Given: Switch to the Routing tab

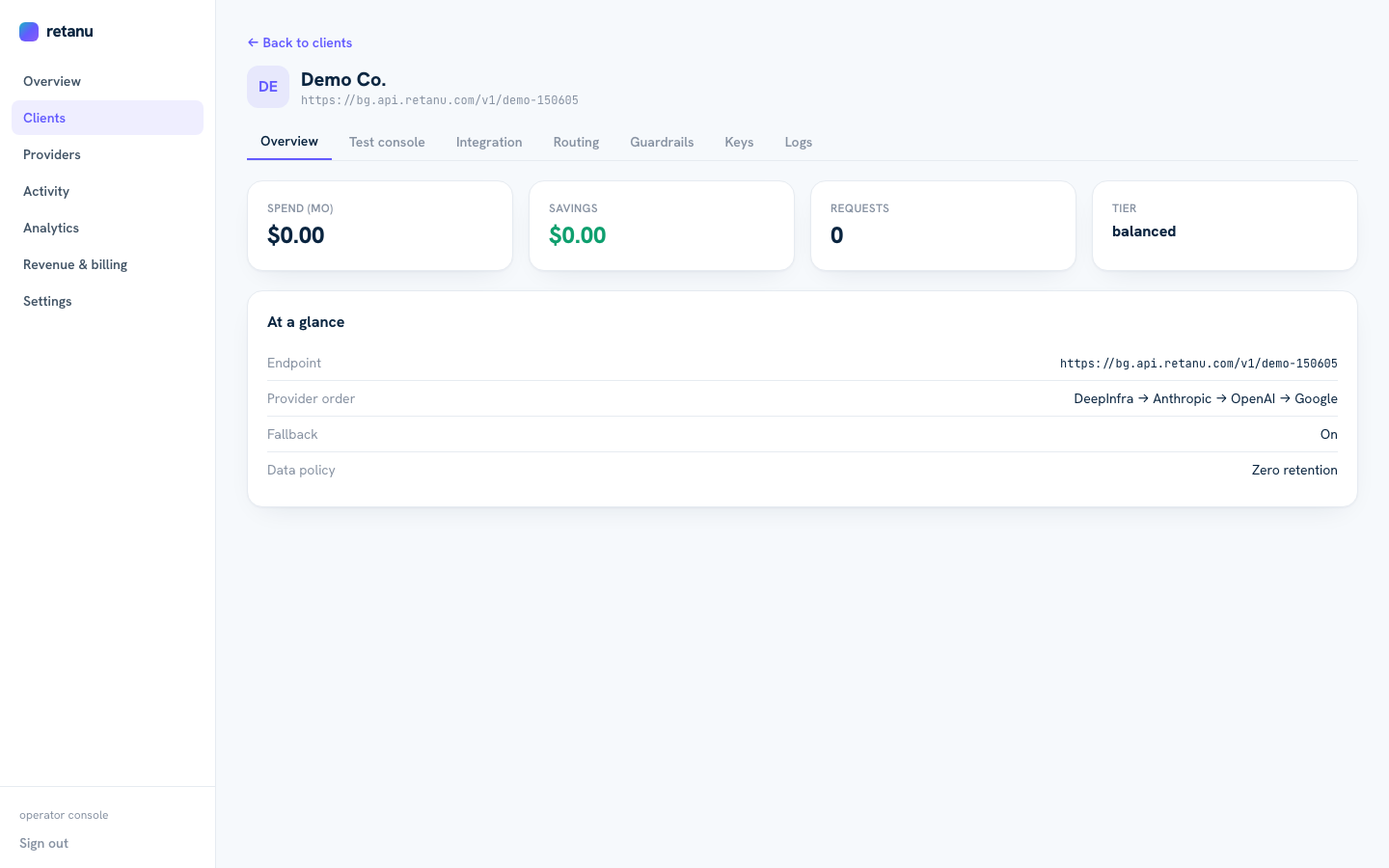Looking at the screenshot, I should click(x=576, y=142).
